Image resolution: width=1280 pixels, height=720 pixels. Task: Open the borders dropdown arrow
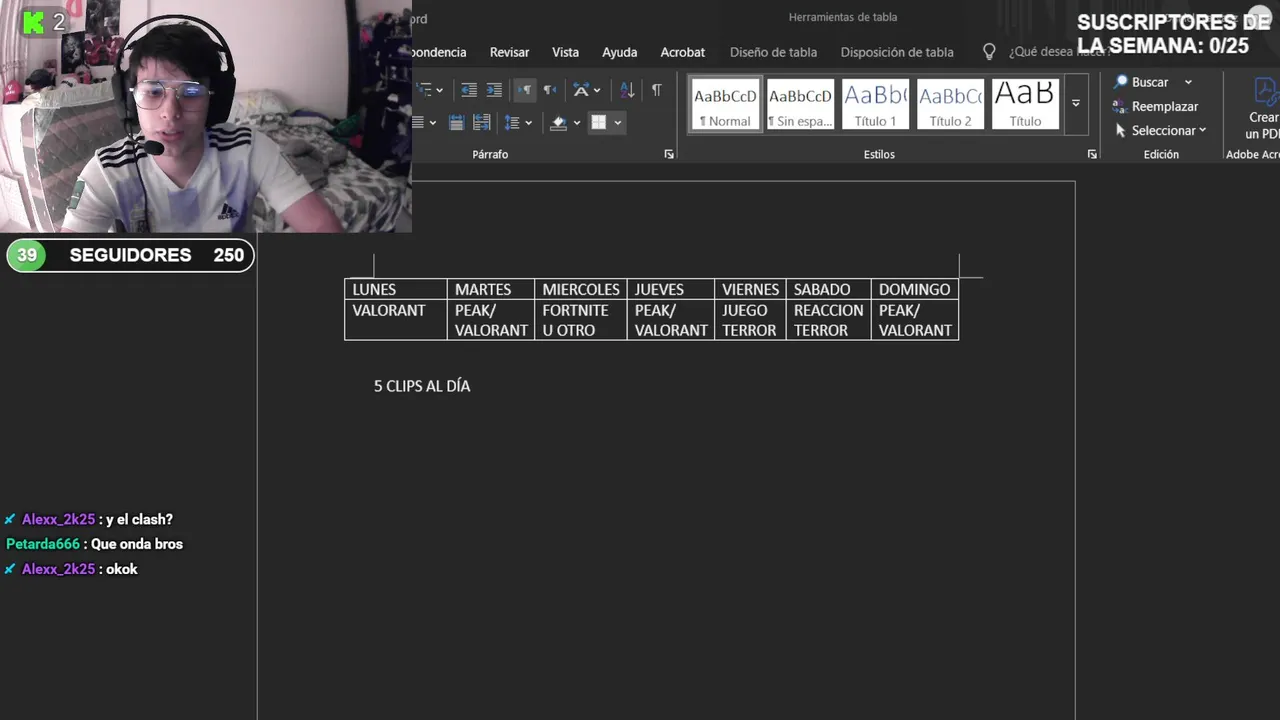[x=617, y=123]
